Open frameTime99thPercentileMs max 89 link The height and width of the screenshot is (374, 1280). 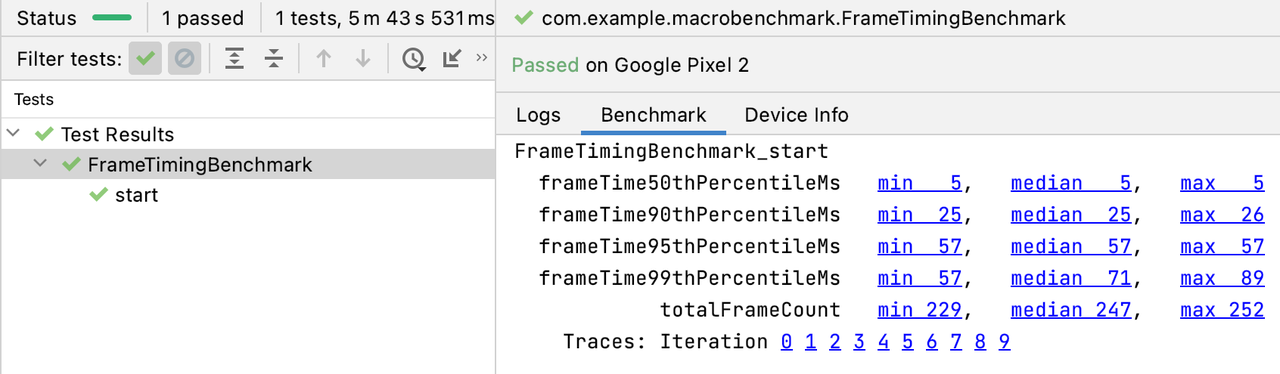pyautogui.click(x=1222, y=278)
